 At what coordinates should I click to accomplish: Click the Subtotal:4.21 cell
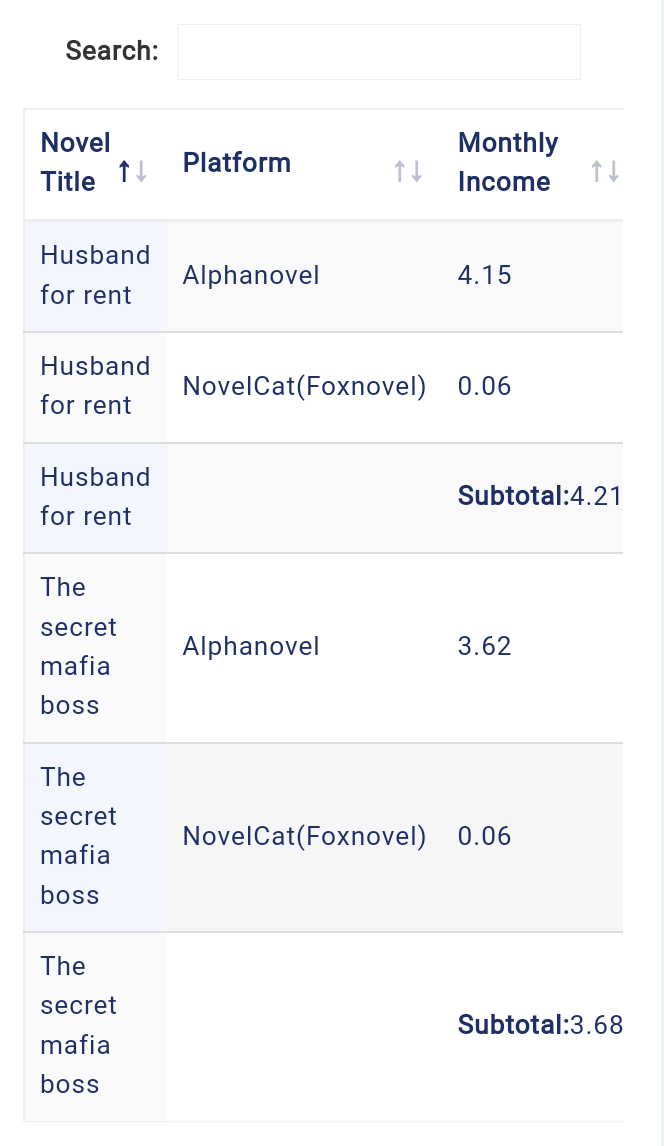tap(533, 498)
